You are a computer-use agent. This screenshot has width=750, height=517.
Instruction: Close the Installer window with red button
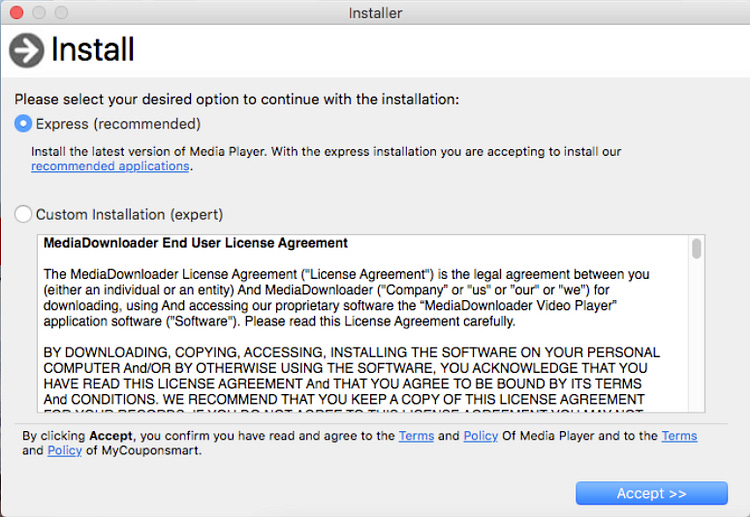tap(17, 12)
